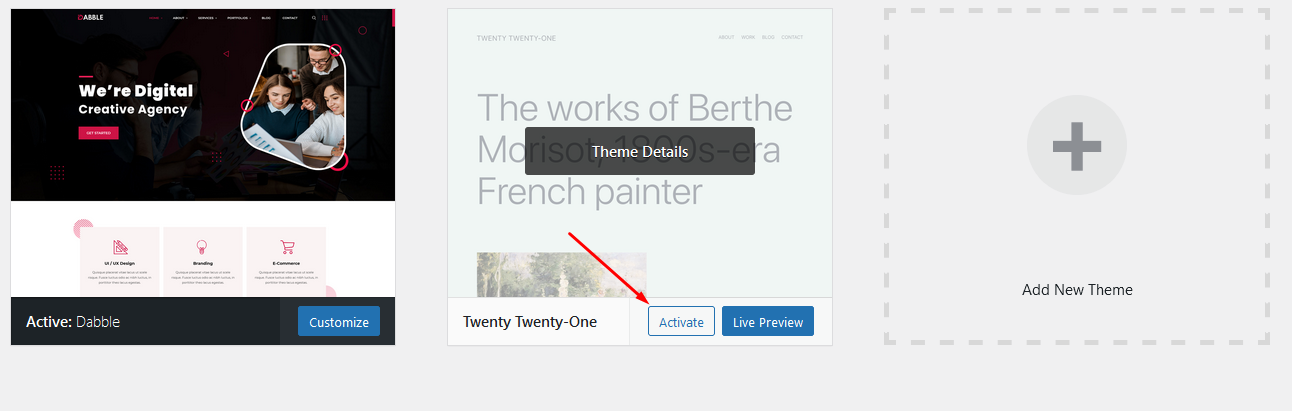Screen dimensions: 1292x411
Task: Open Live Preview for Twenty Twenty-One
Action: tap(768, 322)
